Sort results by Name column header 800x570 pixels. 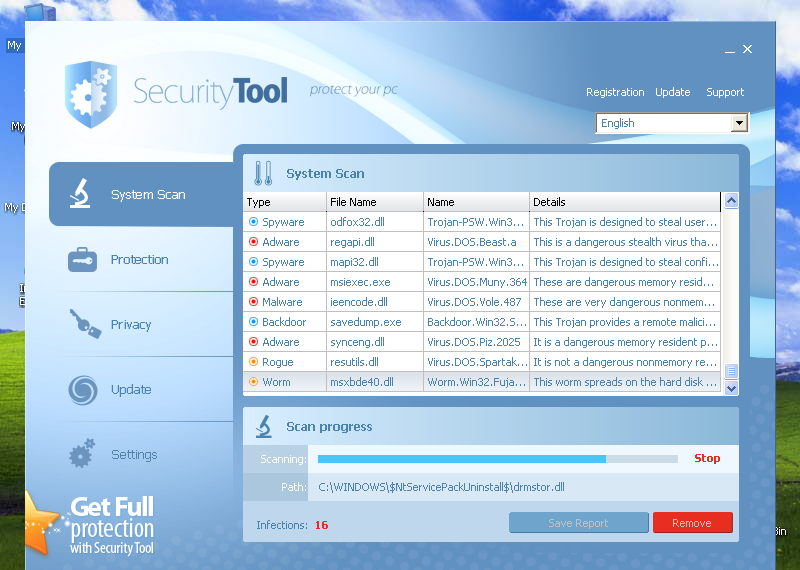point(477,202)
